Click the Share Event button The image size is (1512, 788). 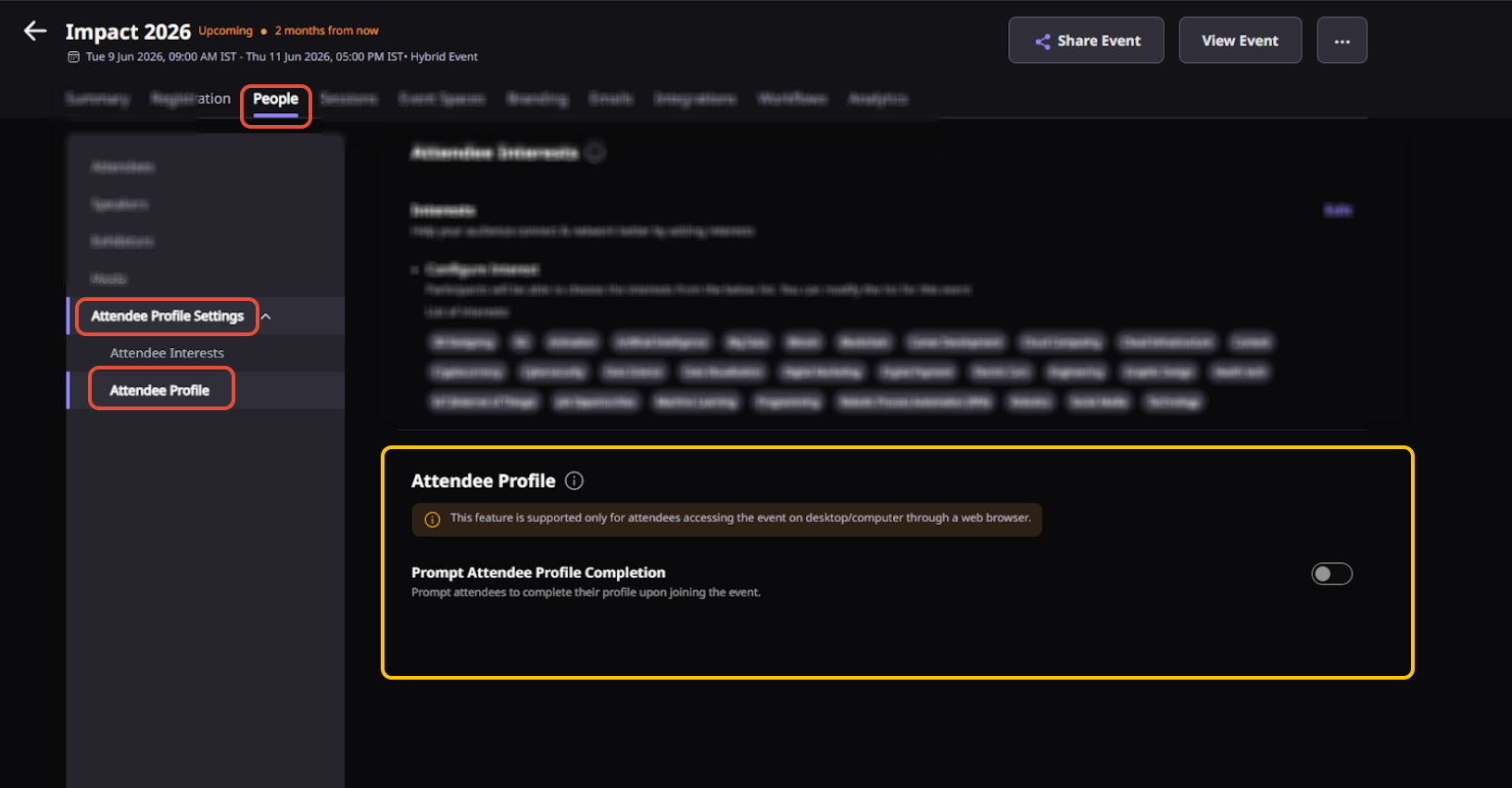coord(1086,41)
